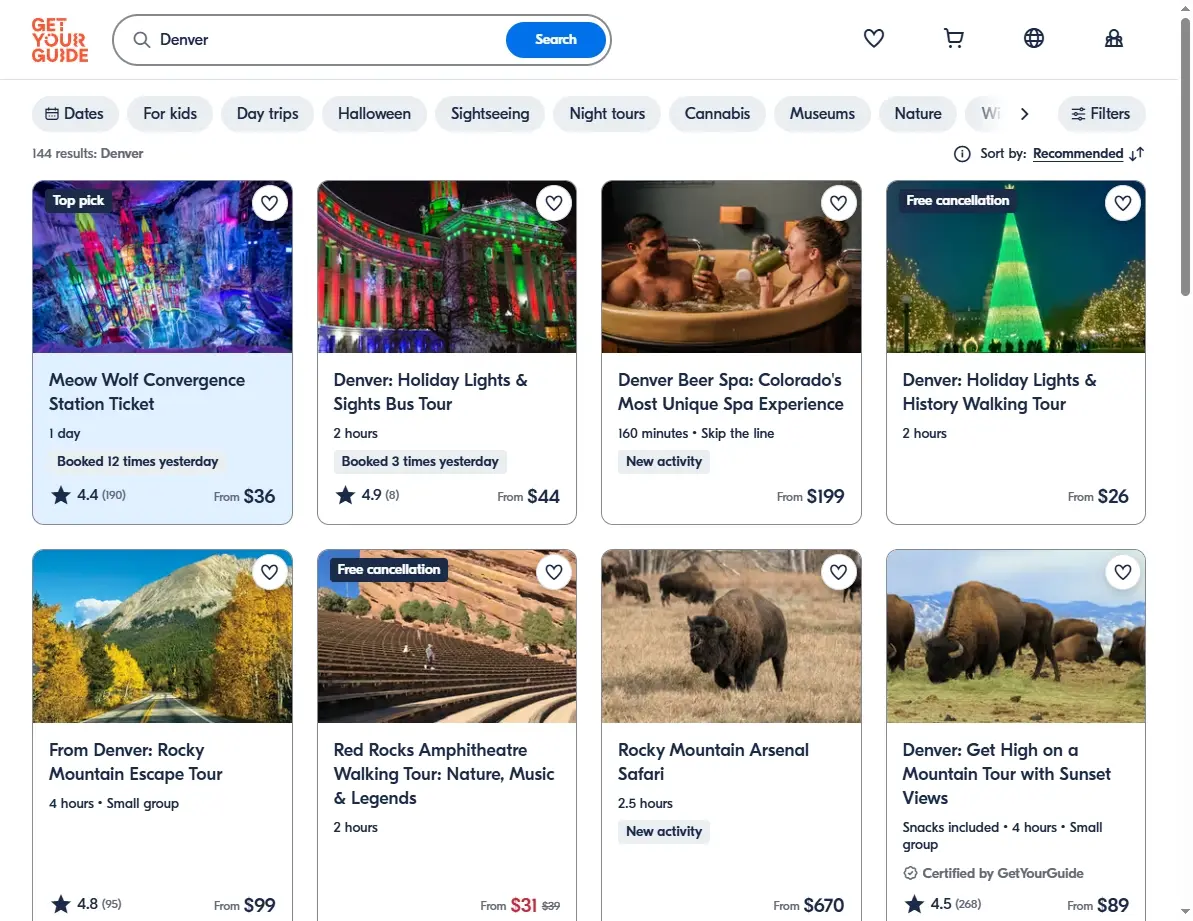Open Holiday Lights & History Walking Tour title
The width and height of the screenshot is (1193, 921).
[999, 392]
